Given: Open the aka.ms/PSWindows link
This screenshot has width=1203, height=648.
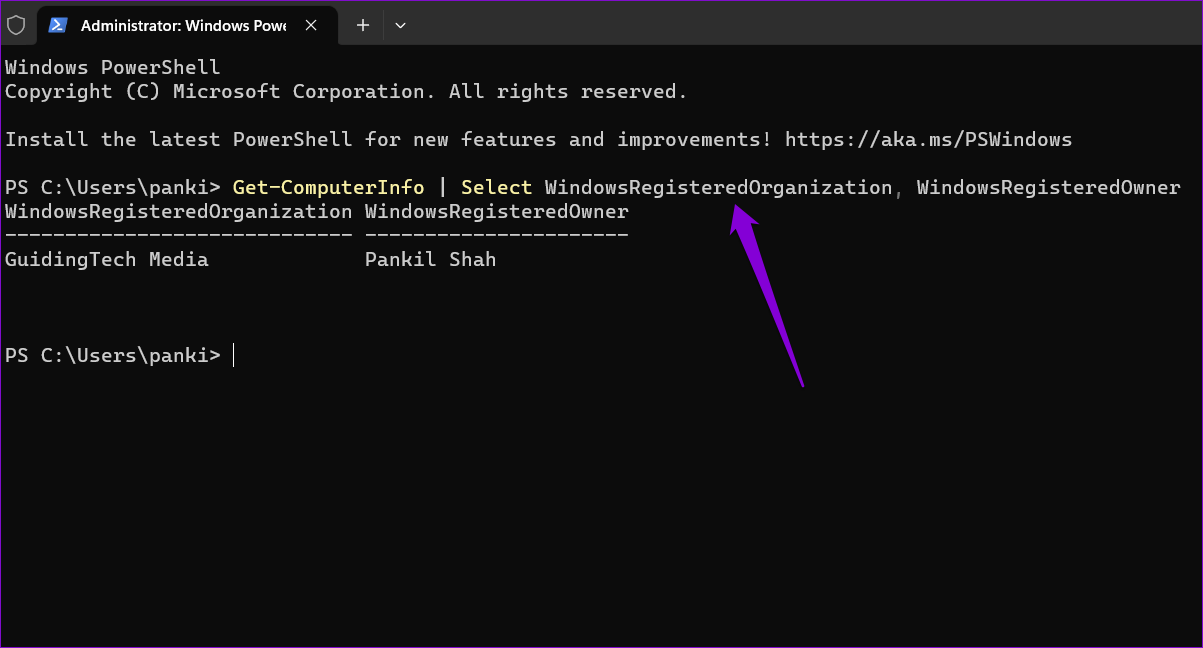Looking at the screenshot, I should click(928, 139).
